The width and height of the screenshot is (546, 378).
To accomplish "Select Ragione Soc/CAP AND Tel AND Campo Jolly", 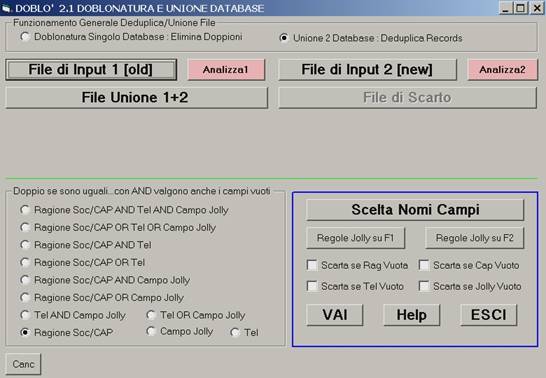I will (25, 210).
